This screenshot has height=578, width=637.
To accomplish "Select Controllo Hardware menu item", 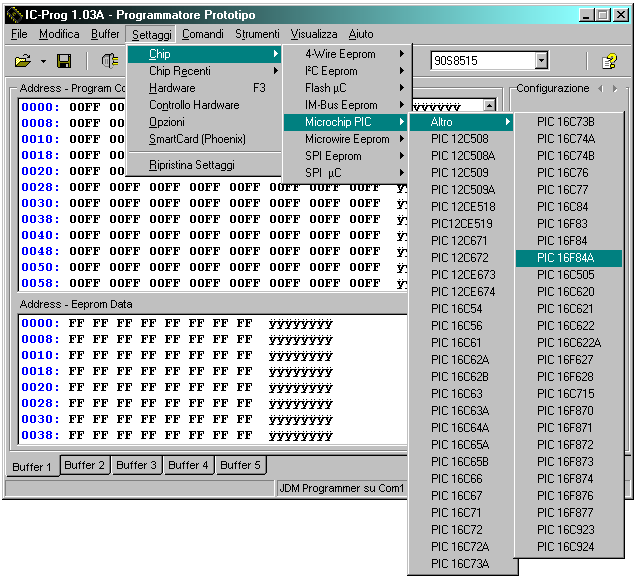I will [204, 105].
